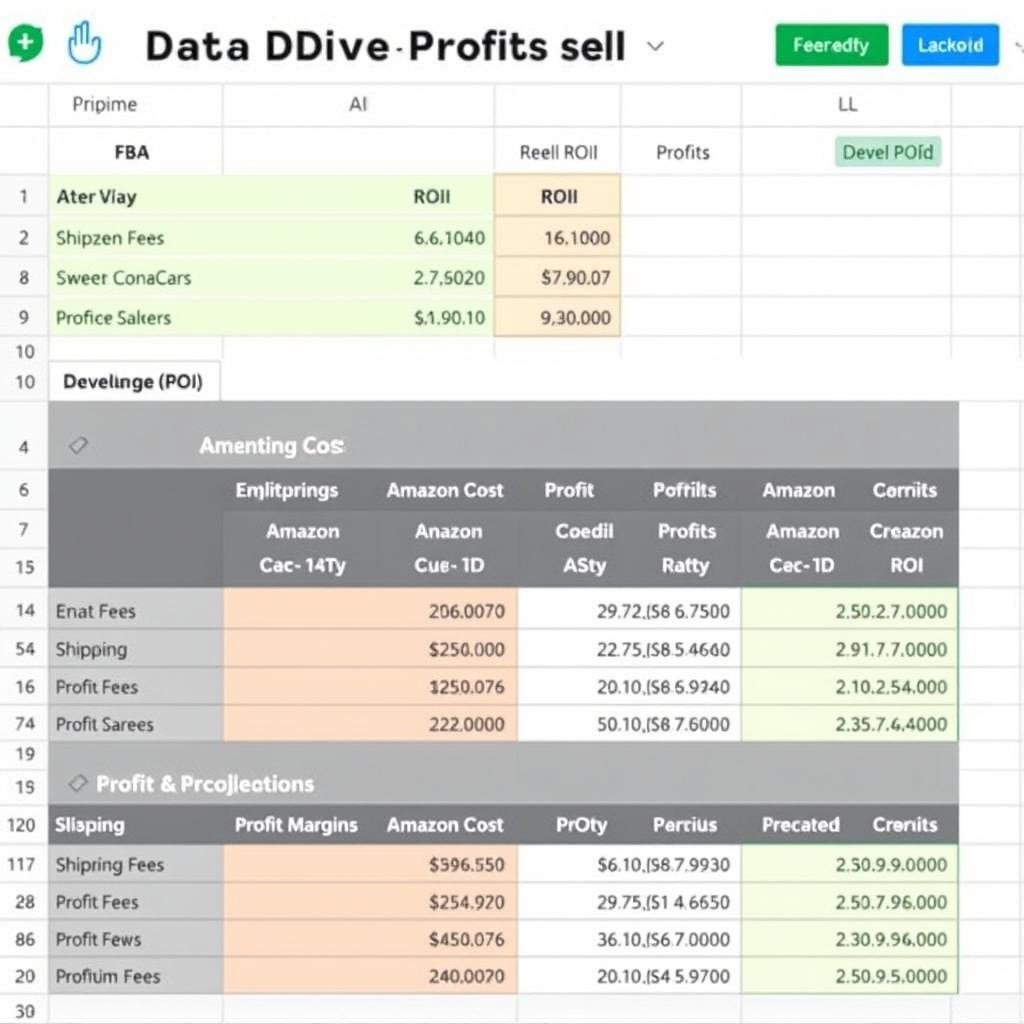The height and width of the screenshot is (1024, 1024).
Task: Click the Profit Margins column header
Action: 296,825
